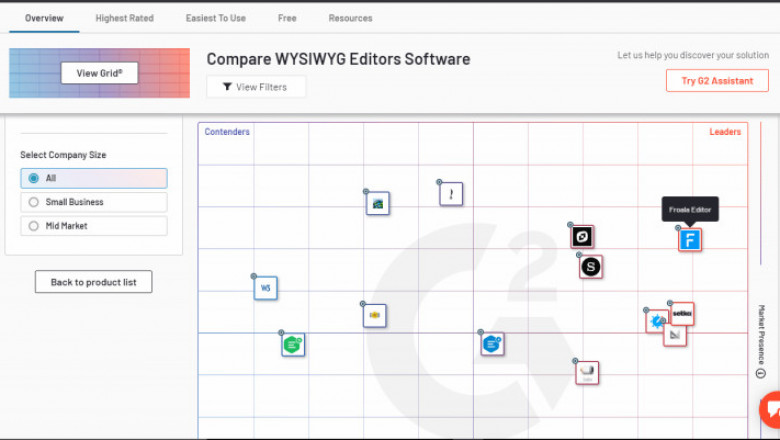Click the blue hexagon product icon
The width and height of the screenshot is (780, 440).
tap(492, 344)
